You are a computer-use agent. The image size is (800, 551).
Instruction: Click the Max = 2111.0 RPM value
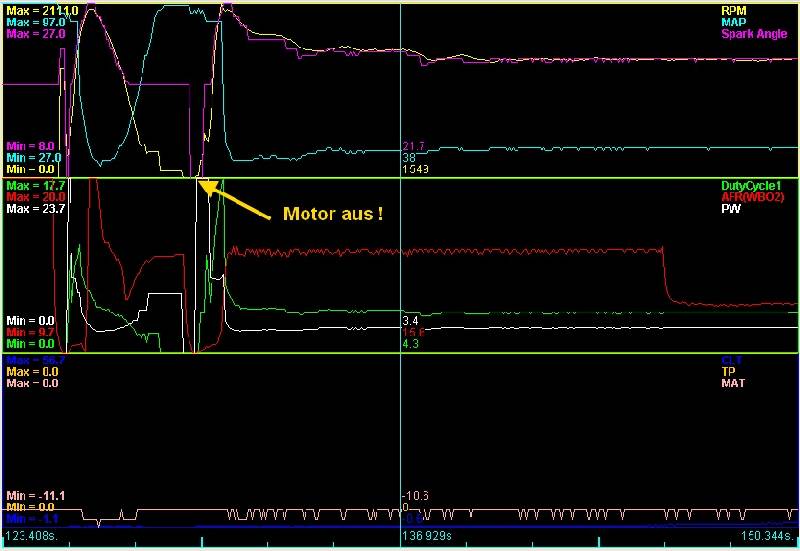click(35, 9)
